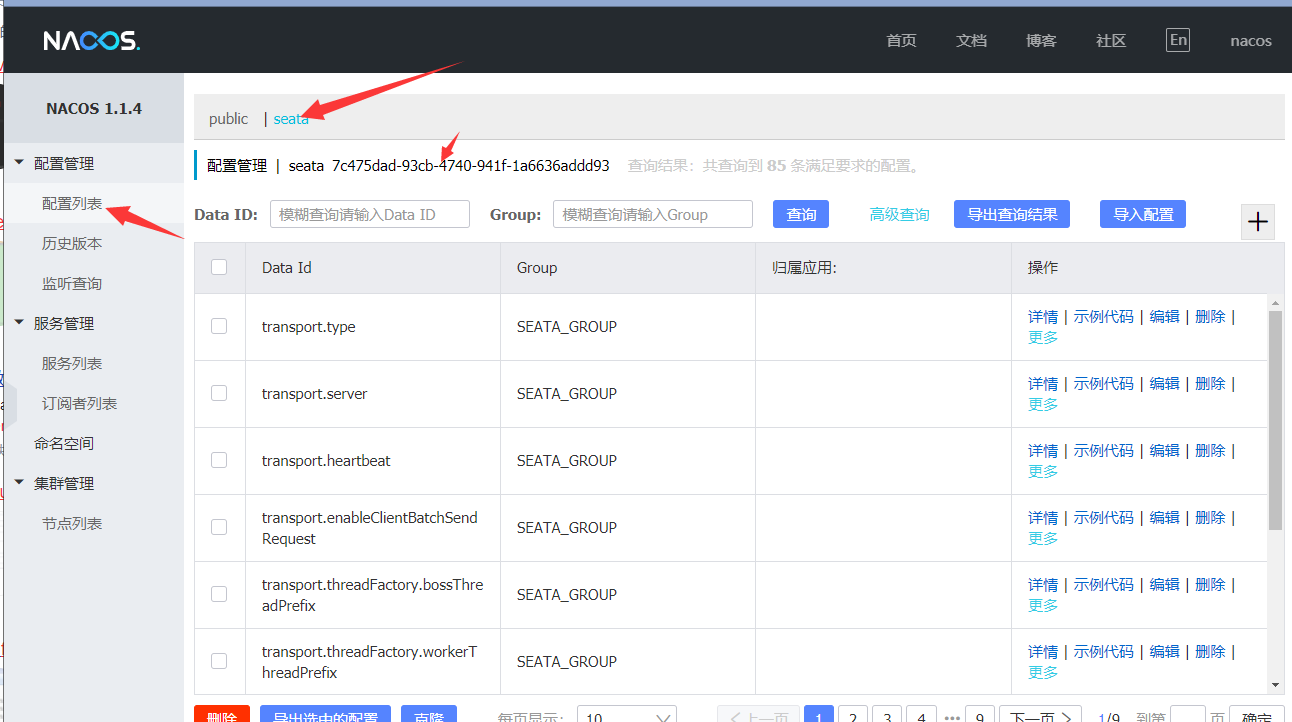Select the transport.type Data Id text

[x=308, y=326]
